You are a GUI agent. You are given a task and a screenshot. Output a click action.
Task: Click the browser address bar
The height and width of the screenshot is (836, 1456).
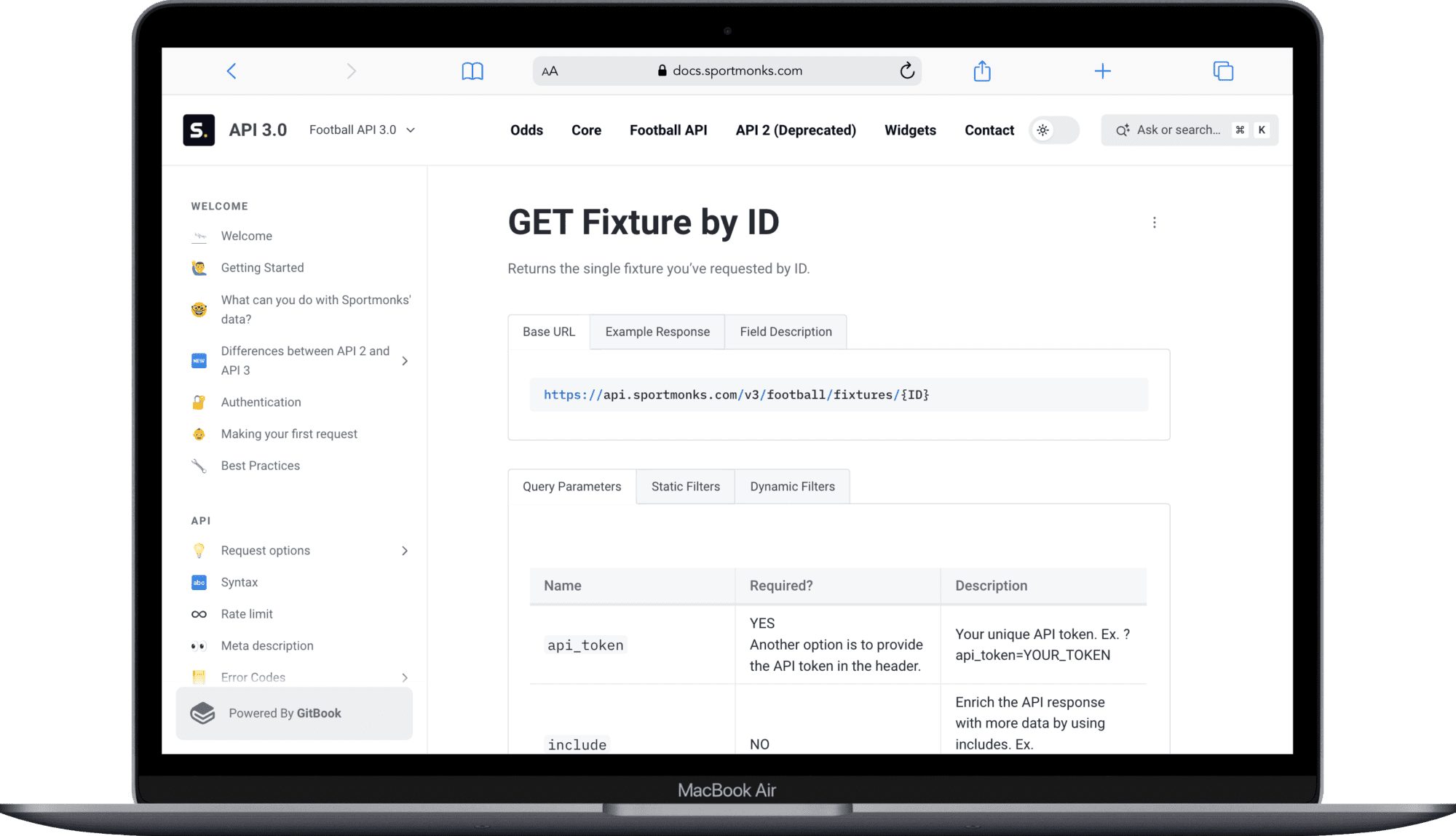click(727, 71)
